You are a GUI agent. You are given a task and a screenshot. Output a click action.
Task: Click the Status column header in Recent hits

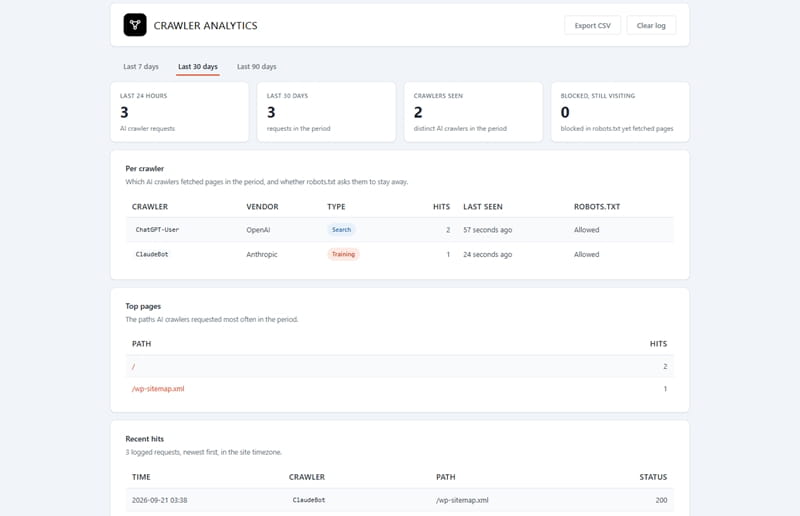pyautogui.click(x=653, y=477)
